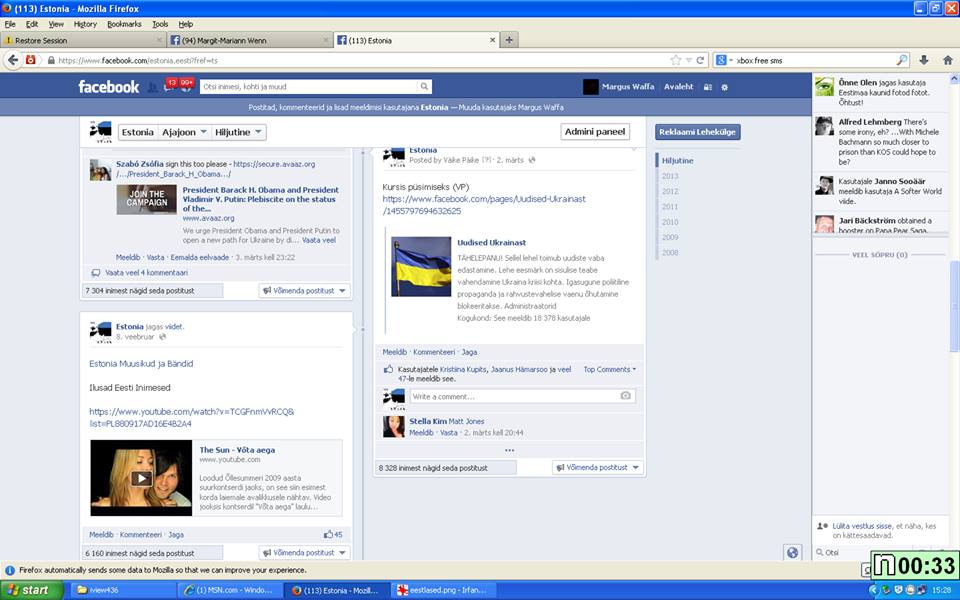Bookmark page with the star icon
The width and height of the screenshot is (960, 600).
pyautogui.click(x=676, y=60)
